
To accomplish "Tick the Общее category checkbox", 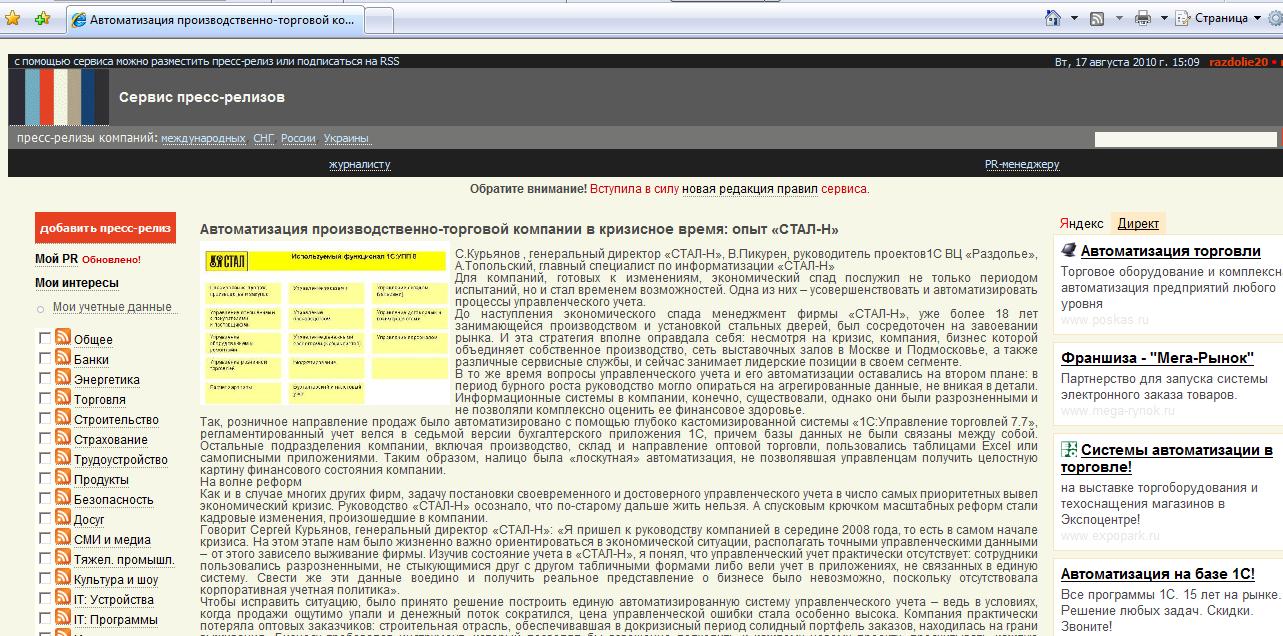I will [45, 338].
